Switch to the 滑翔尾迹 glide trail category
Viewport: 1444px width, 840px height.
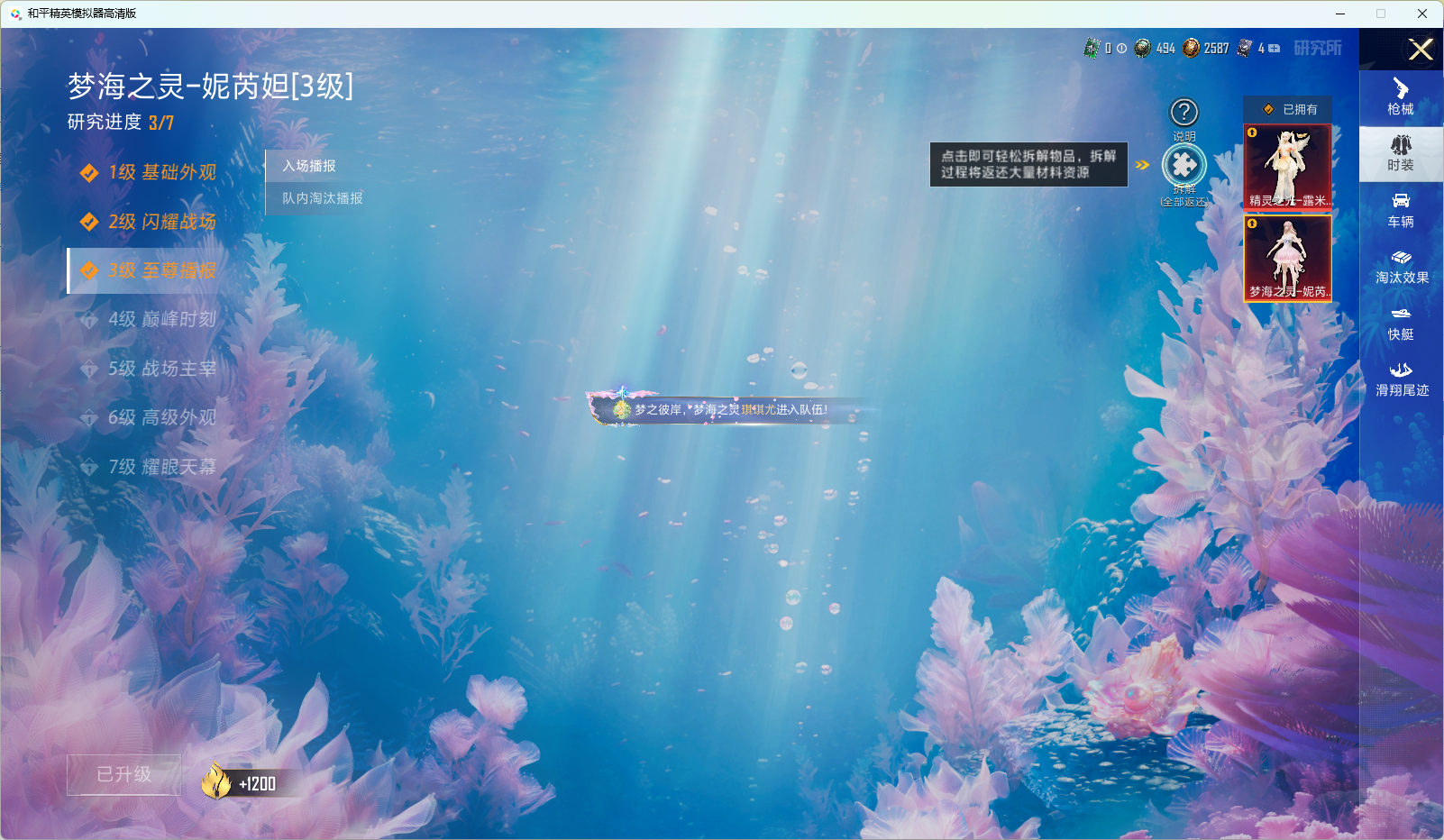coord(1401,379)
